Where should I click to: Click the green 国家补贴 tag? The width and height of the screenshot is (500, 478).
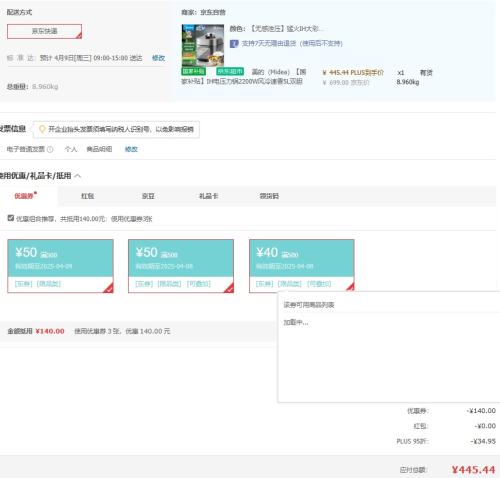click(193, 72)
